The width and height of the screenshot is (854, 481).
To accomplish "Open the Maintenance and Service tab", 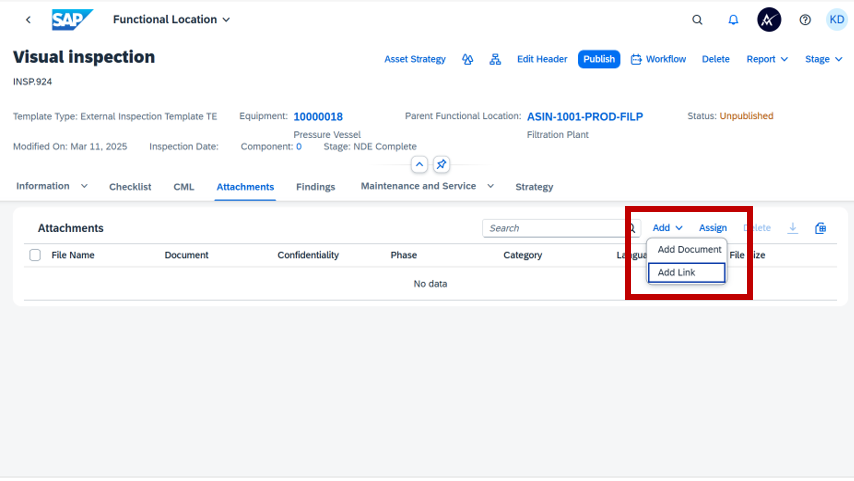I will (418, 186).
